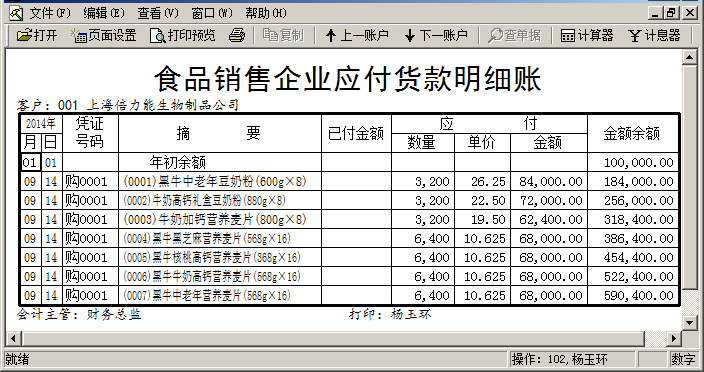Select unit price 19.50 cell
704x372 pixels.
pyautogui.click(x=483, y=219)
